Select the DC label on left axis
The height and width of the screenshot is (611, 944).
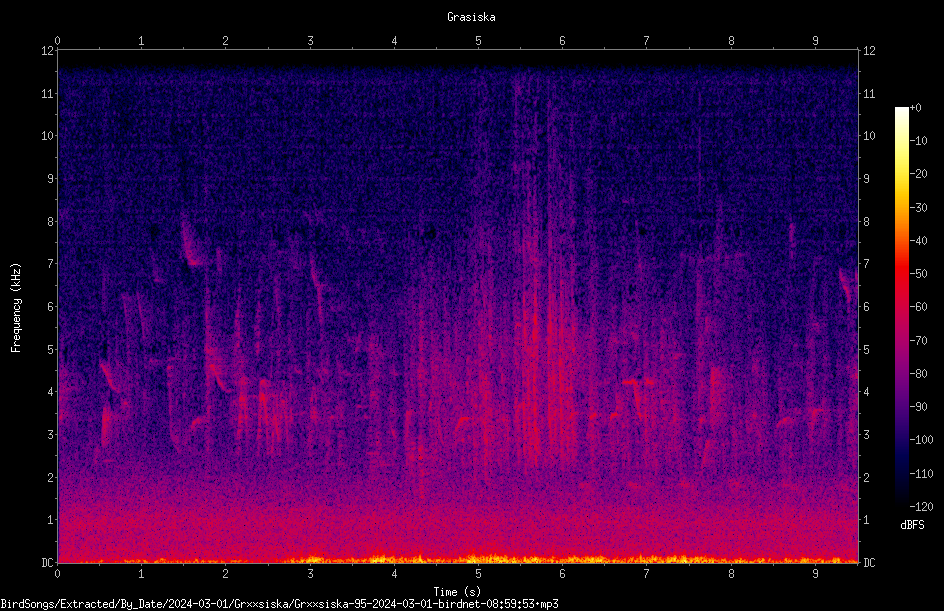47,562
